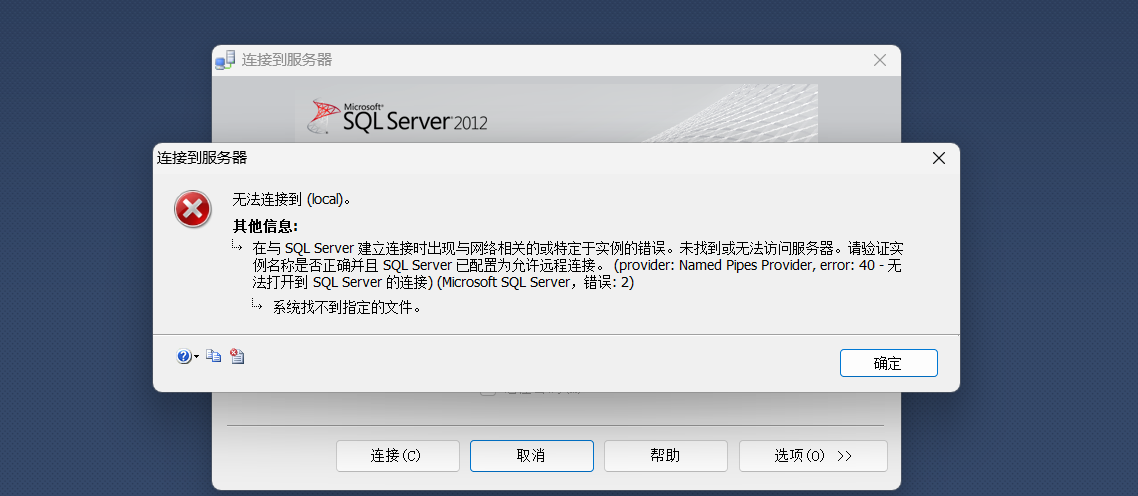
Task: Show technical details icon with red X
Action: tap(237, 356)
